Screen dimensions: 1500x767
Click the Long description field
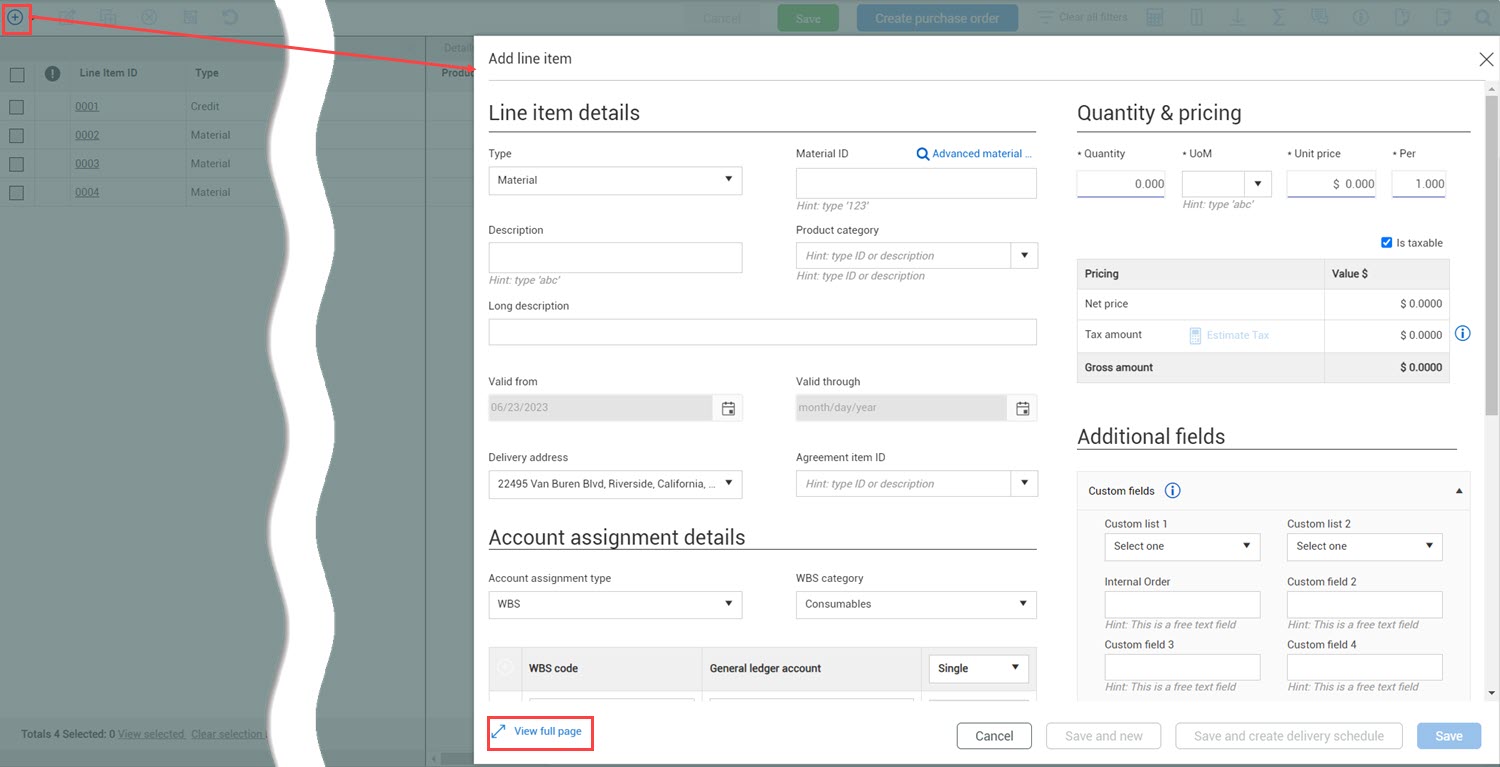pos(762,332)
